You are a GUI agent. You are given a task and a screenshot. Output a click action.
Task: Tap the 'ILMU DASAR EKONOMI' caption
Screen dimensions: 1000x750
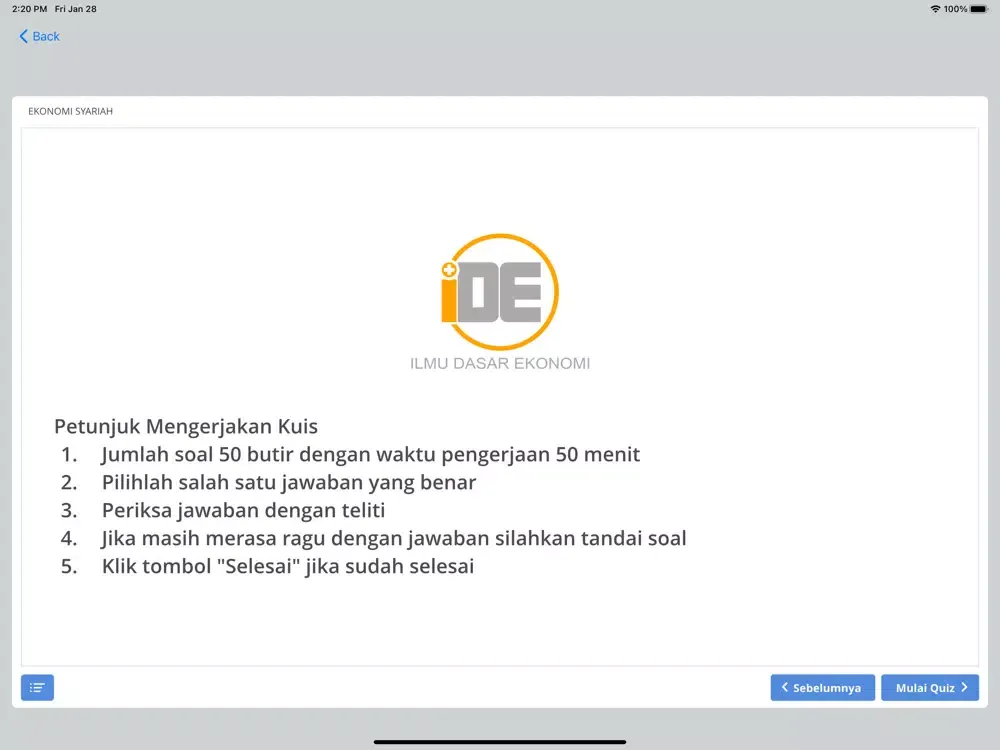500,364
